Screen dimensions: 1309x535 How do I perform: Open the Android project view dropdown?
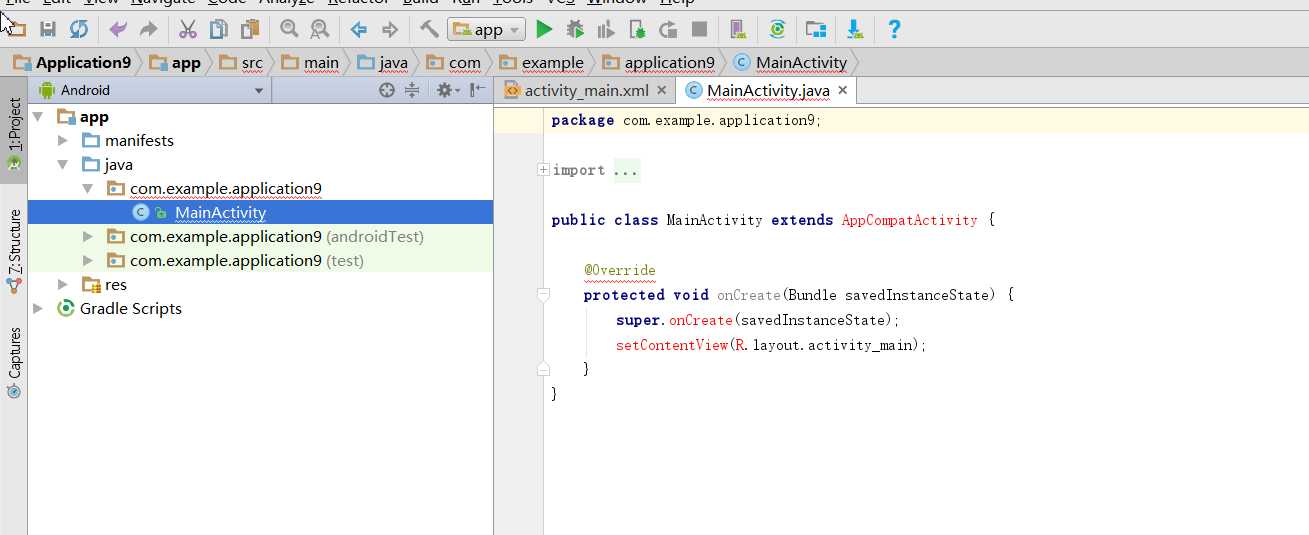[x=150, y=90]
